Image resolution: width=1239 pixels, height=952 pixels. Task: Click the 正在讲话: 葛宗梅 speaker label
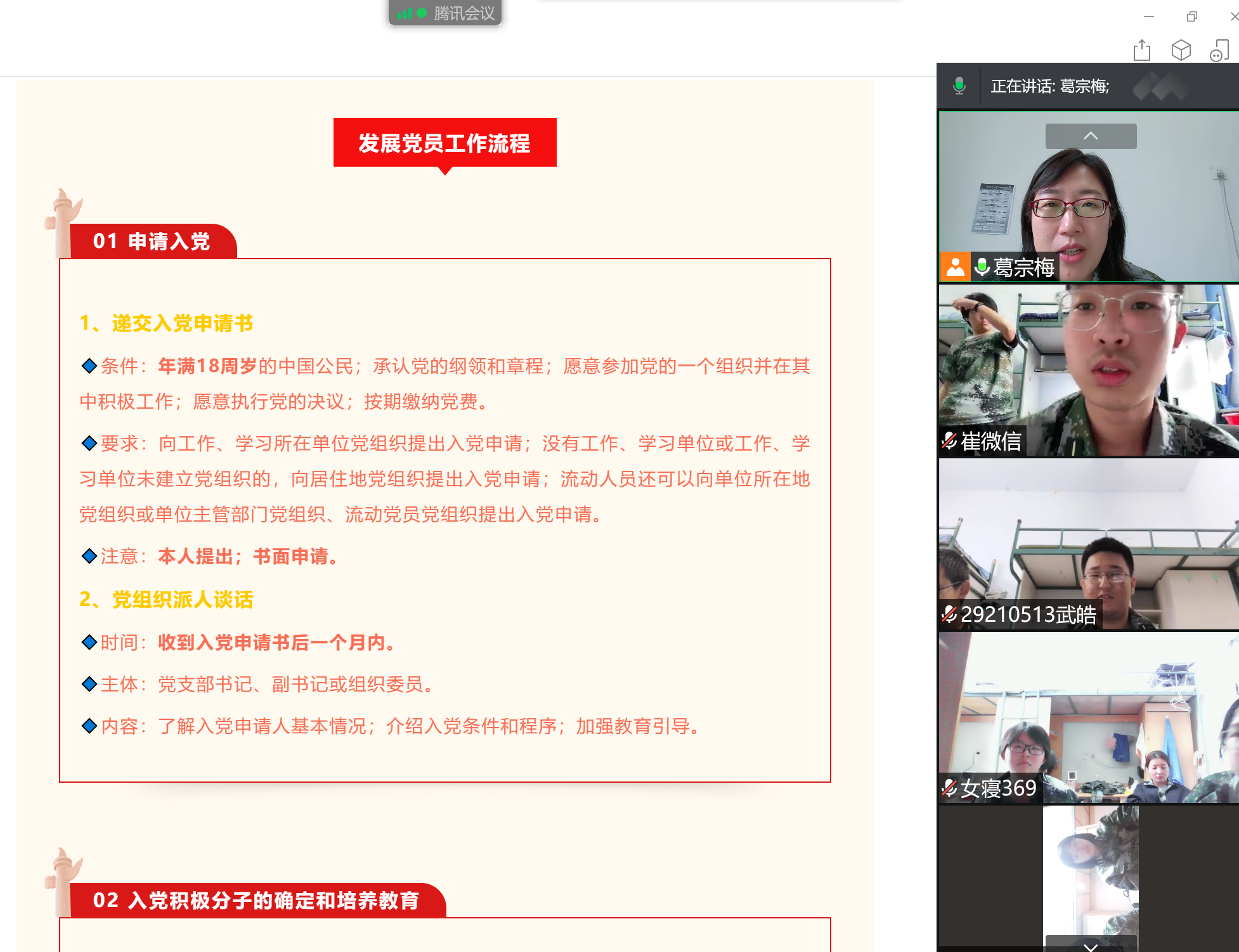click(1049, 86)
